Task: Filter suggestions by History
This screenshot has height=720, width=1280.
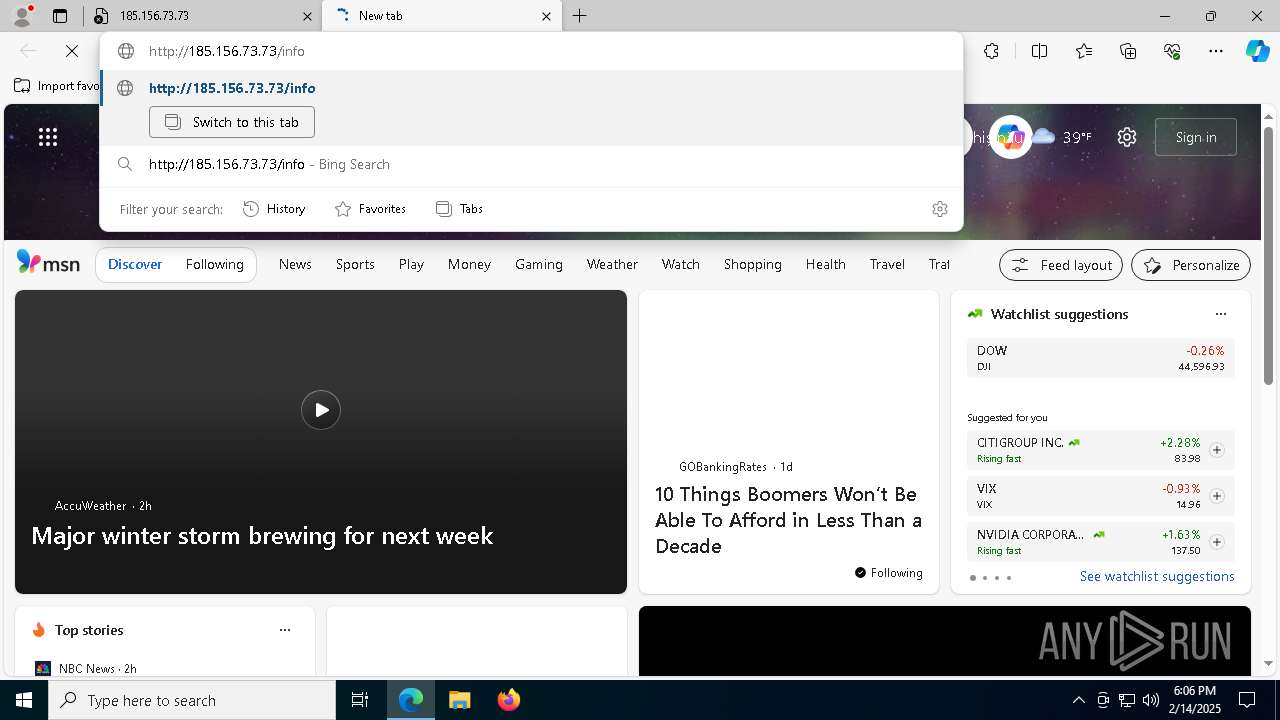Action: 274,209
